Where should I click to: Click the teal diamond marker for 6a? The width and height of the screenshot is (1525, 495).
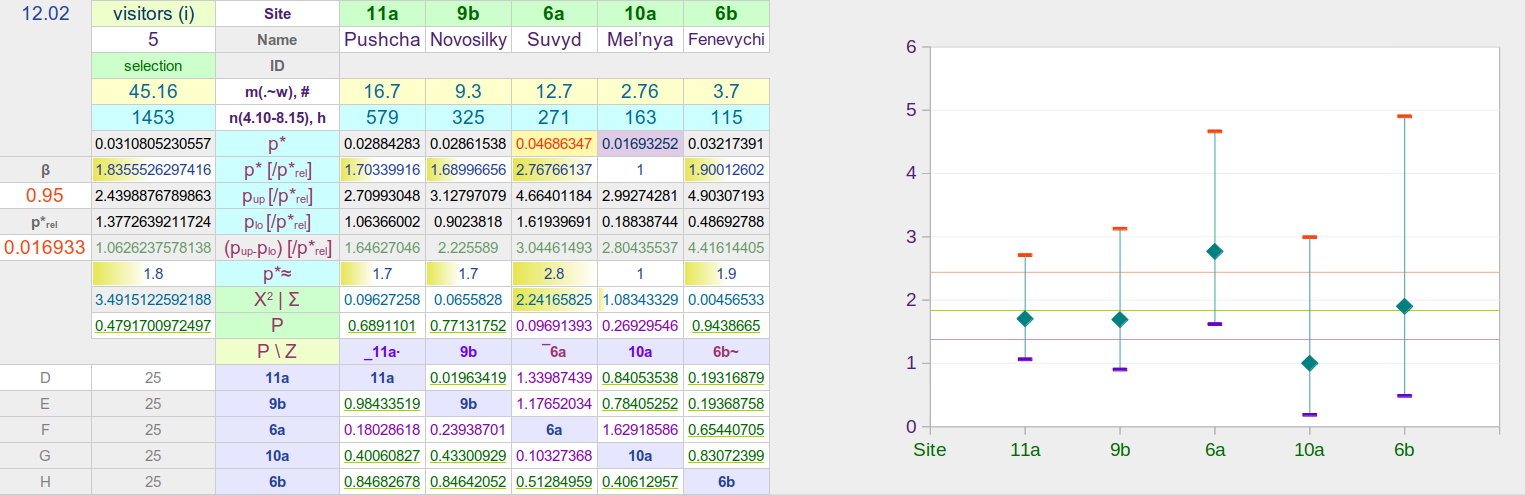[1215, 251]
